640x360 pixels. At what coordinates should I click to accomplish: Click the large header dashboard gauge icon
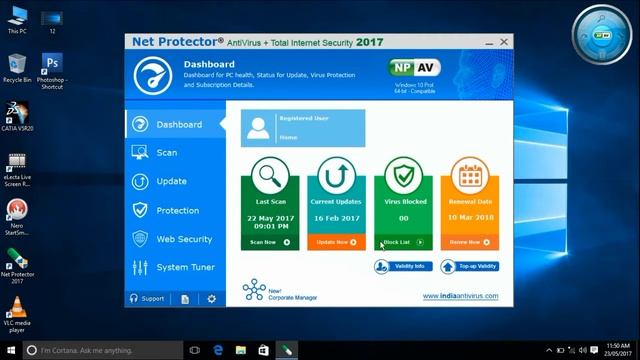(x=153, y=76)
